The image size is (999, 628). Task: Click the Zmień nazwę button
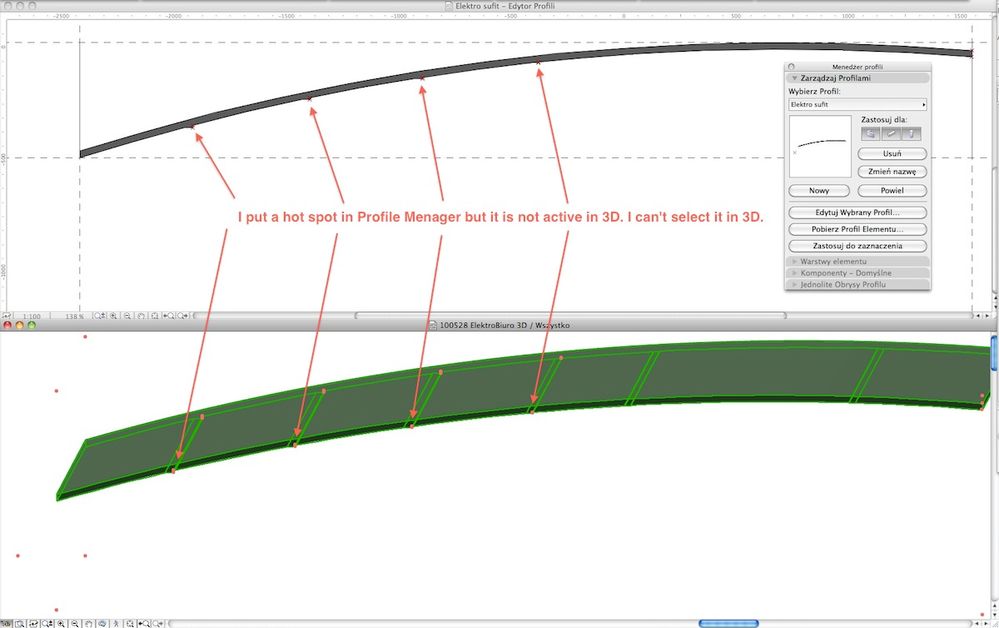coord(892,171)
